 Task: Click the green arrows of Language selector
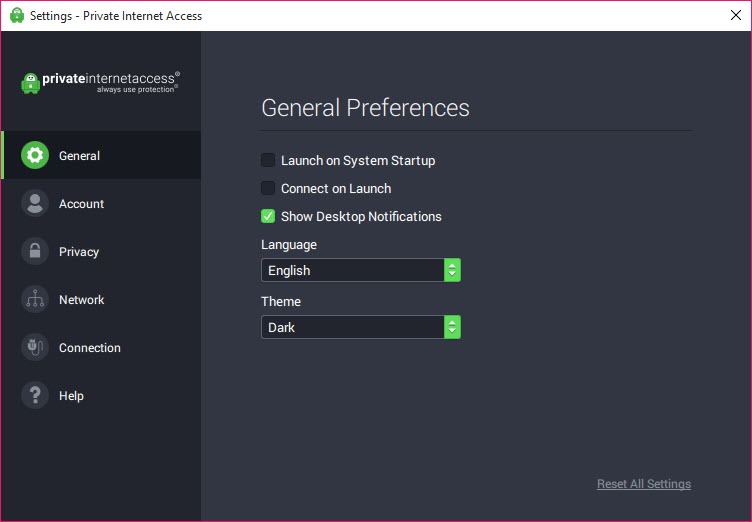452,270
